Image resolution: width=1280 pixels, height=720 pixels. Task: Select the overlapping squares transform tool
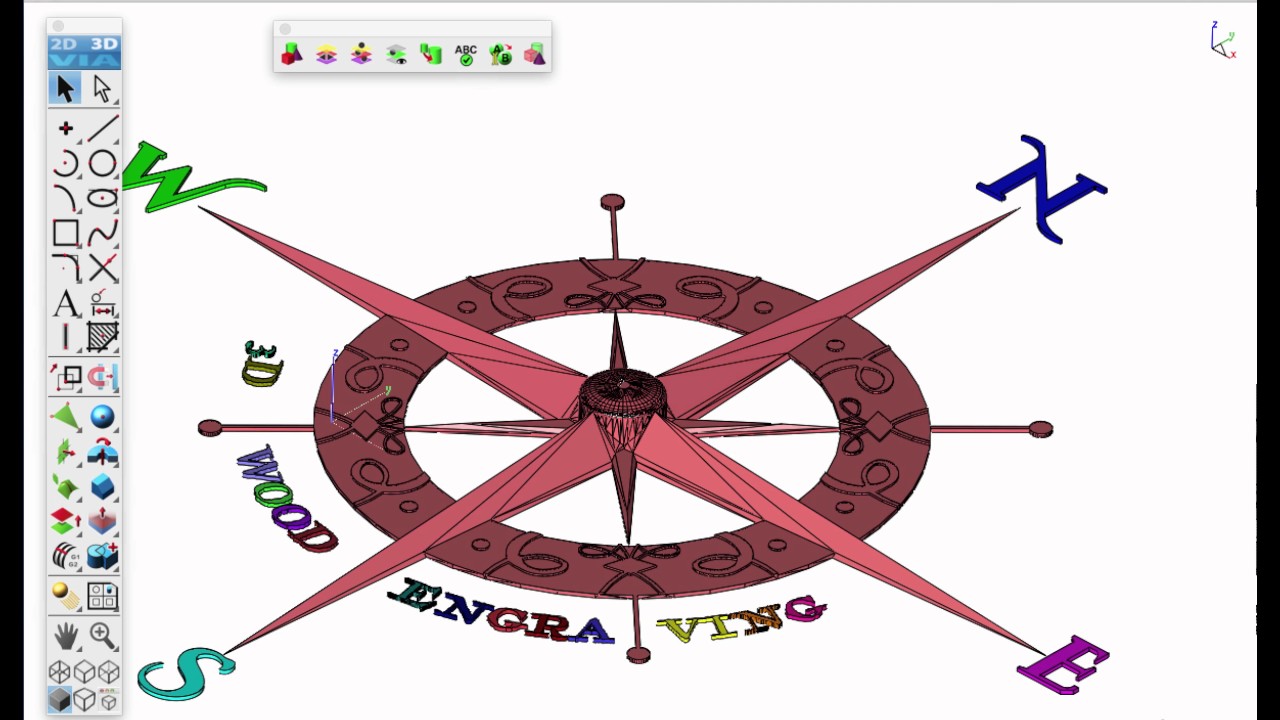coord(66,377)
